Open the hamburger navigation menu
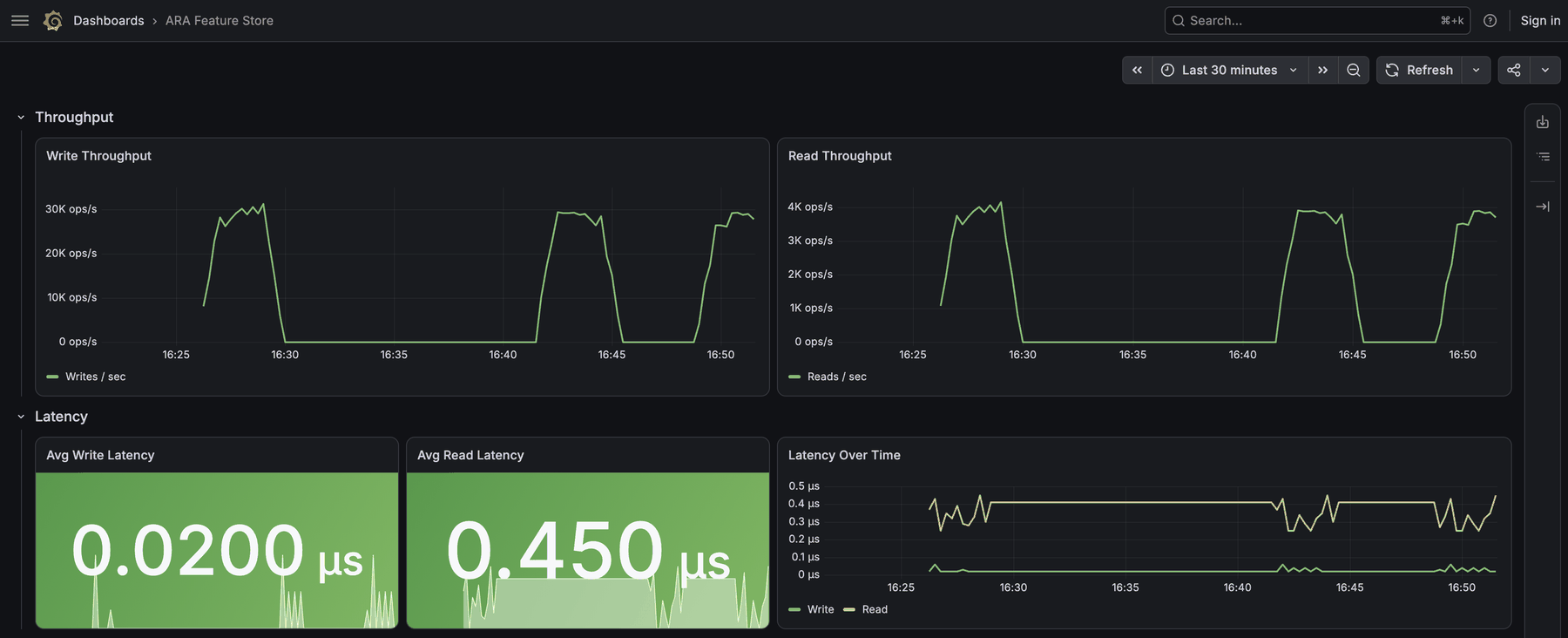This screenshot has width=1568, height=638. tap(20, 20)
